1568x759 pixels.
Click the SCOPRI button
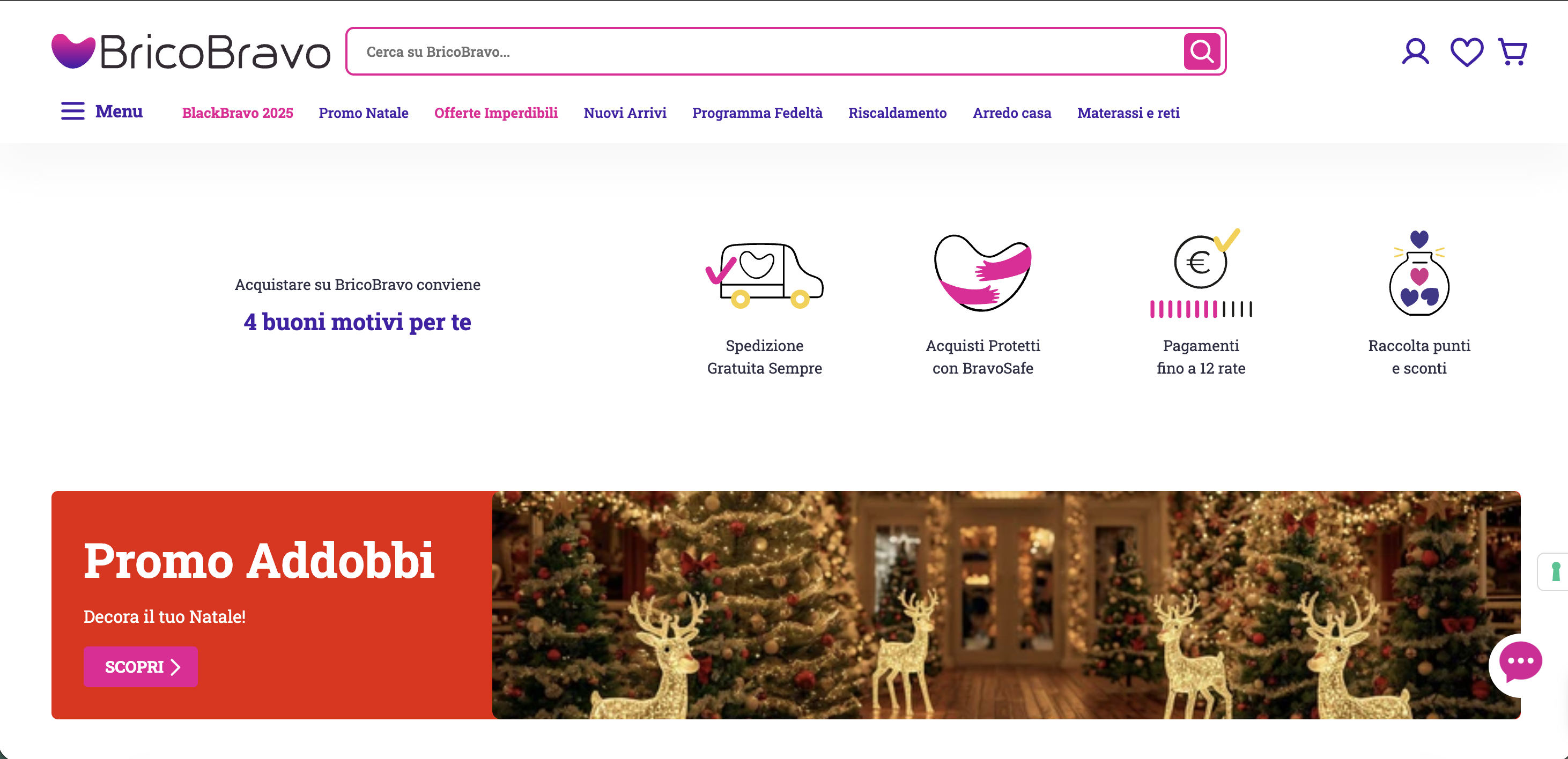(140, 666)
